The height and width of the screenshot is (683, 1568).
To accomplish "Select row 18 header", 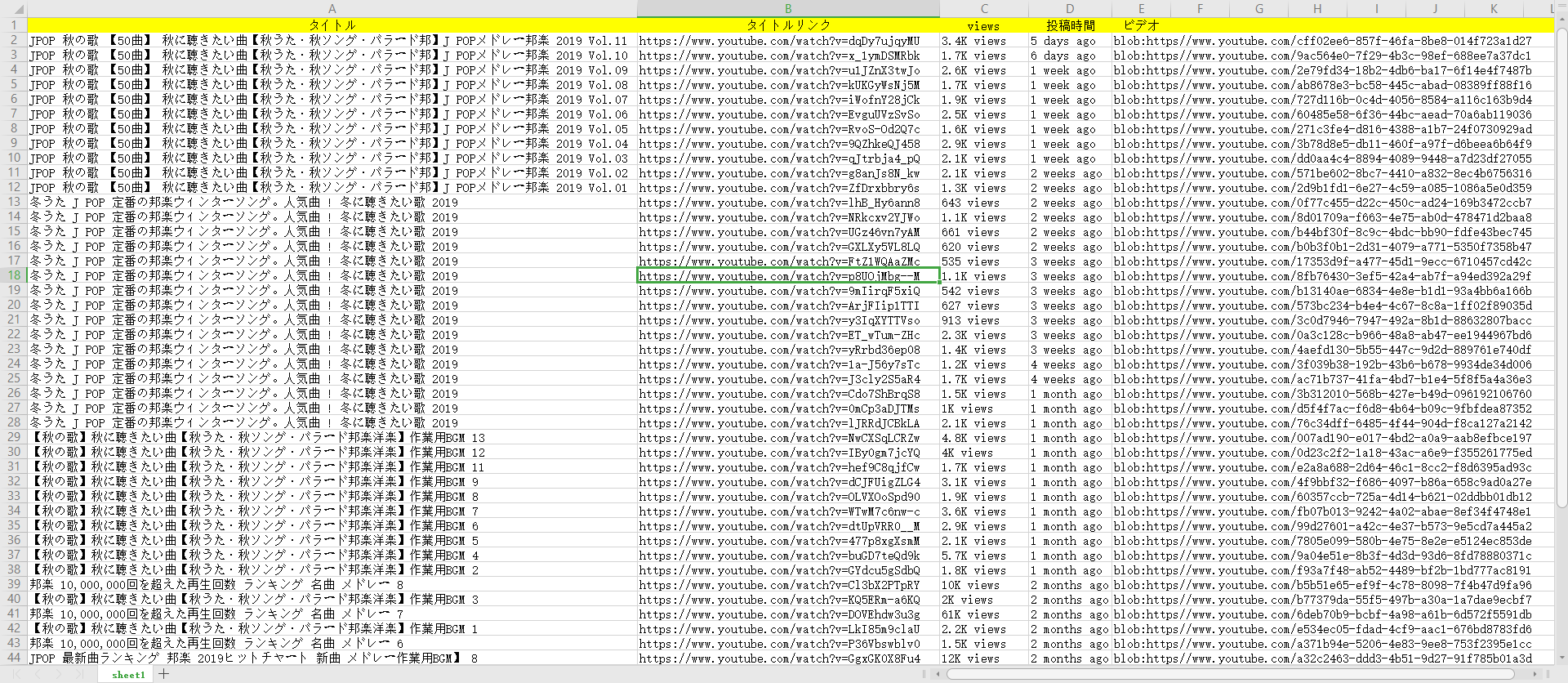I will 14,275.
